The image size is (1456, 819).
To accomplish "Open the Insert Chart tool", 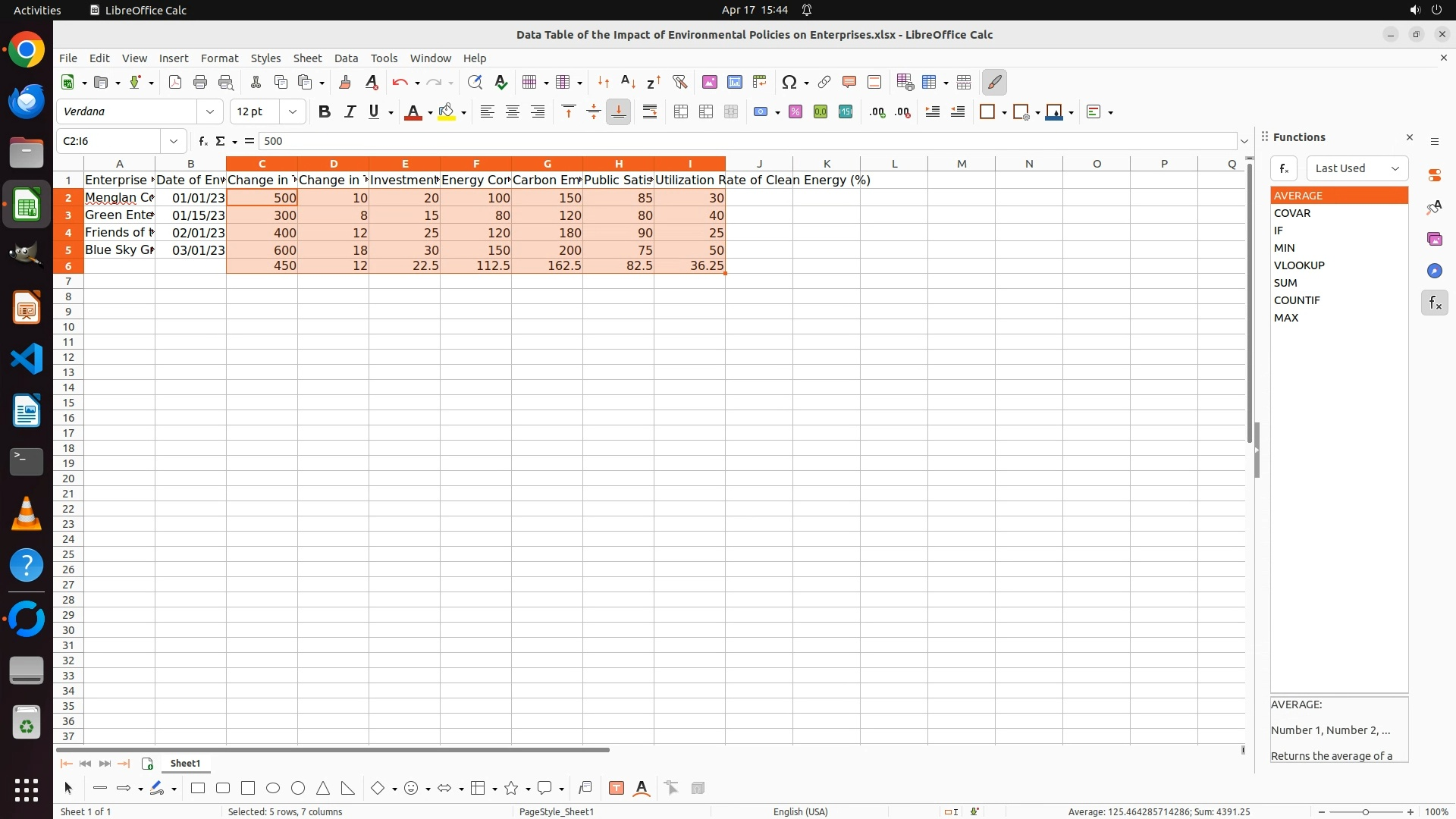I will pos(734,82).
